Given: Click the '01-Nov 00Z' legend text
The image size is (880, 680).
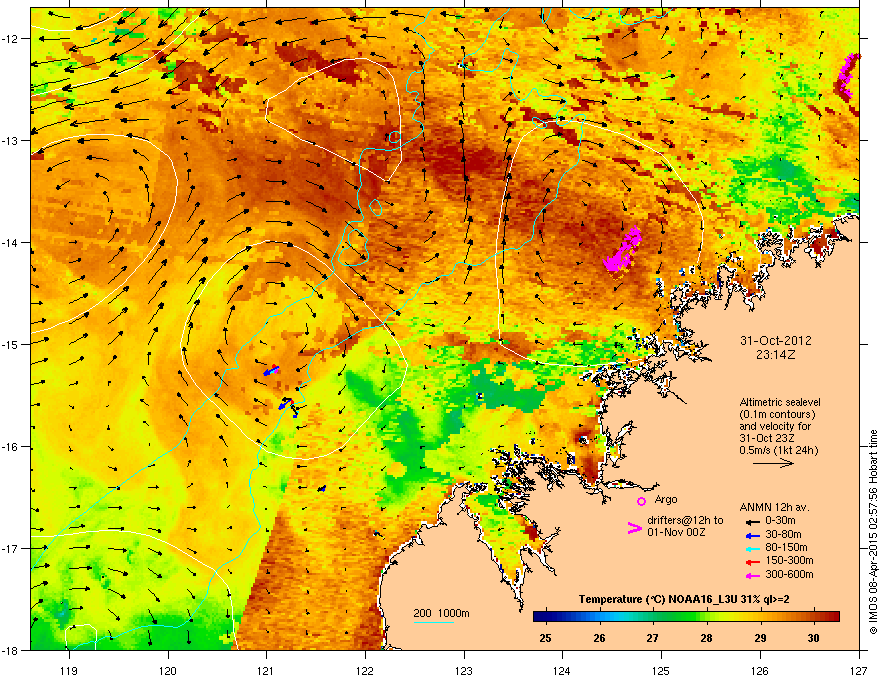Looking at the screenshot, I should pos(676,532).
